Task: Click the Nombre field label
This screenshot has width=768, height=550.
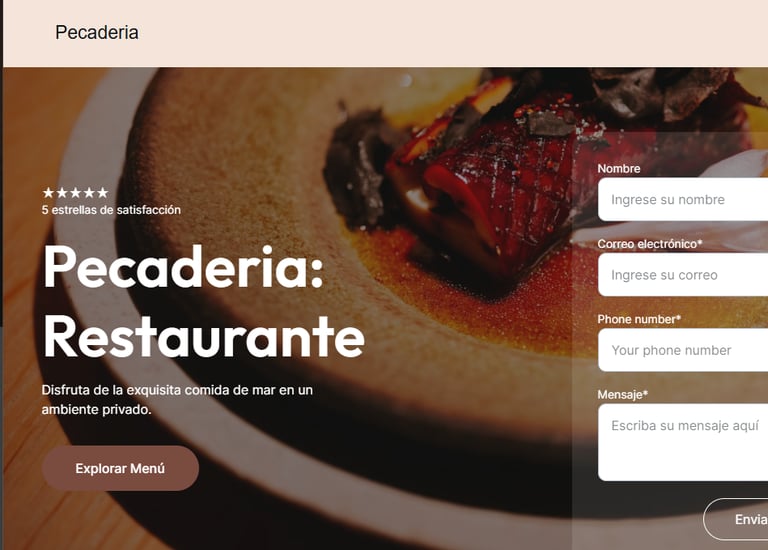Action: 619,168
